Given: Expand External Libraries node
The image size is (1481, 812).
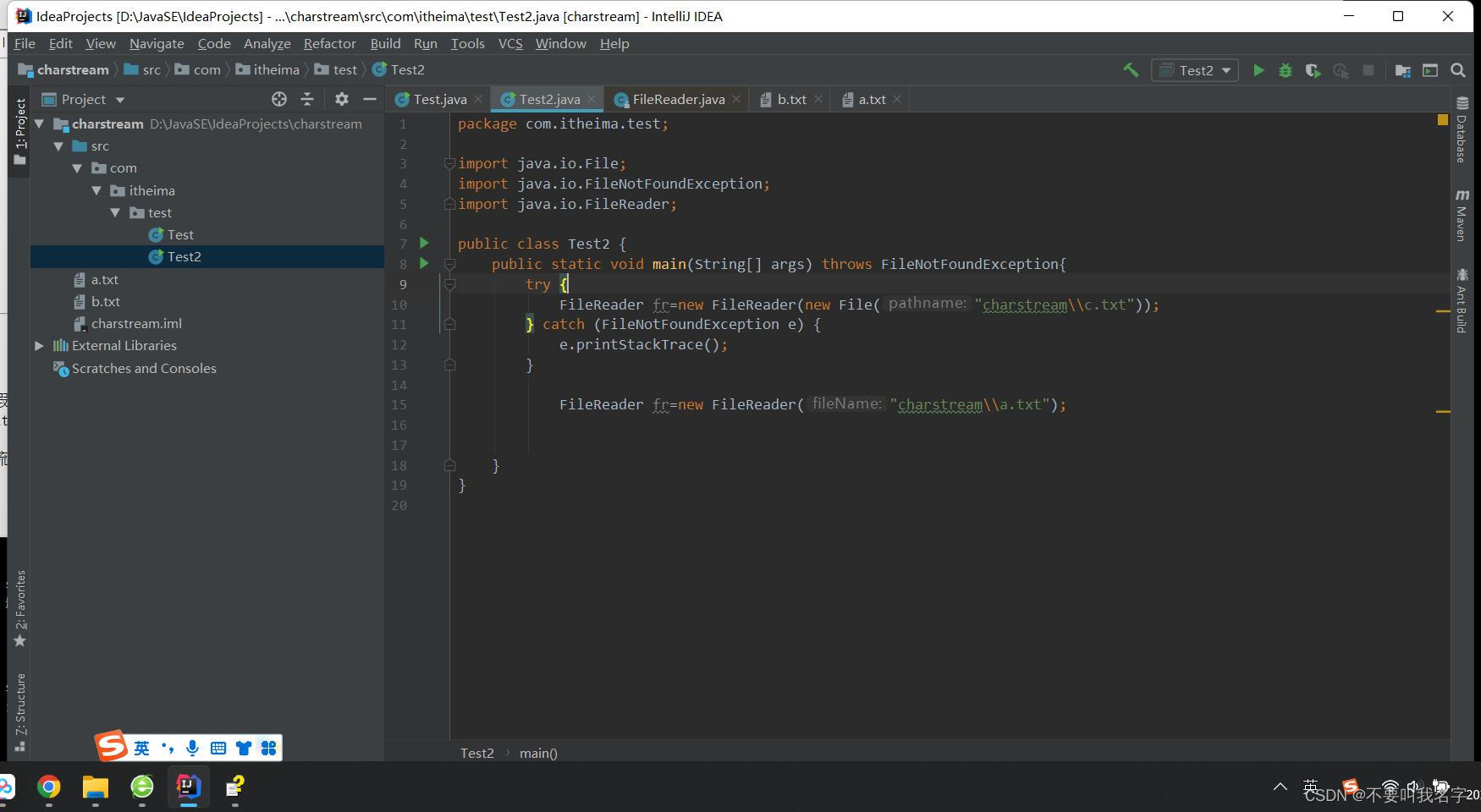Looking at the screenshot, I should click(x=39, y=346).
